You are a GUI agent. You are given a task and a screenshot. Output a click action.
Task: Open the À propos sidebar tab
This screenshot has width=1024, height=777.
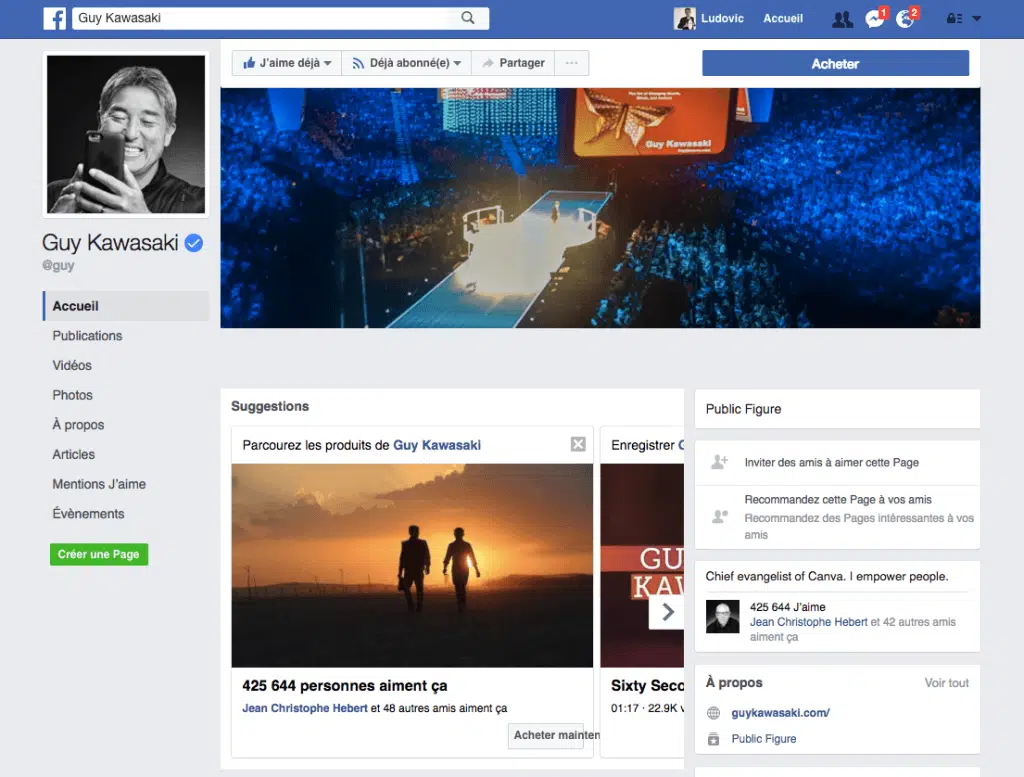click(78, 424)
